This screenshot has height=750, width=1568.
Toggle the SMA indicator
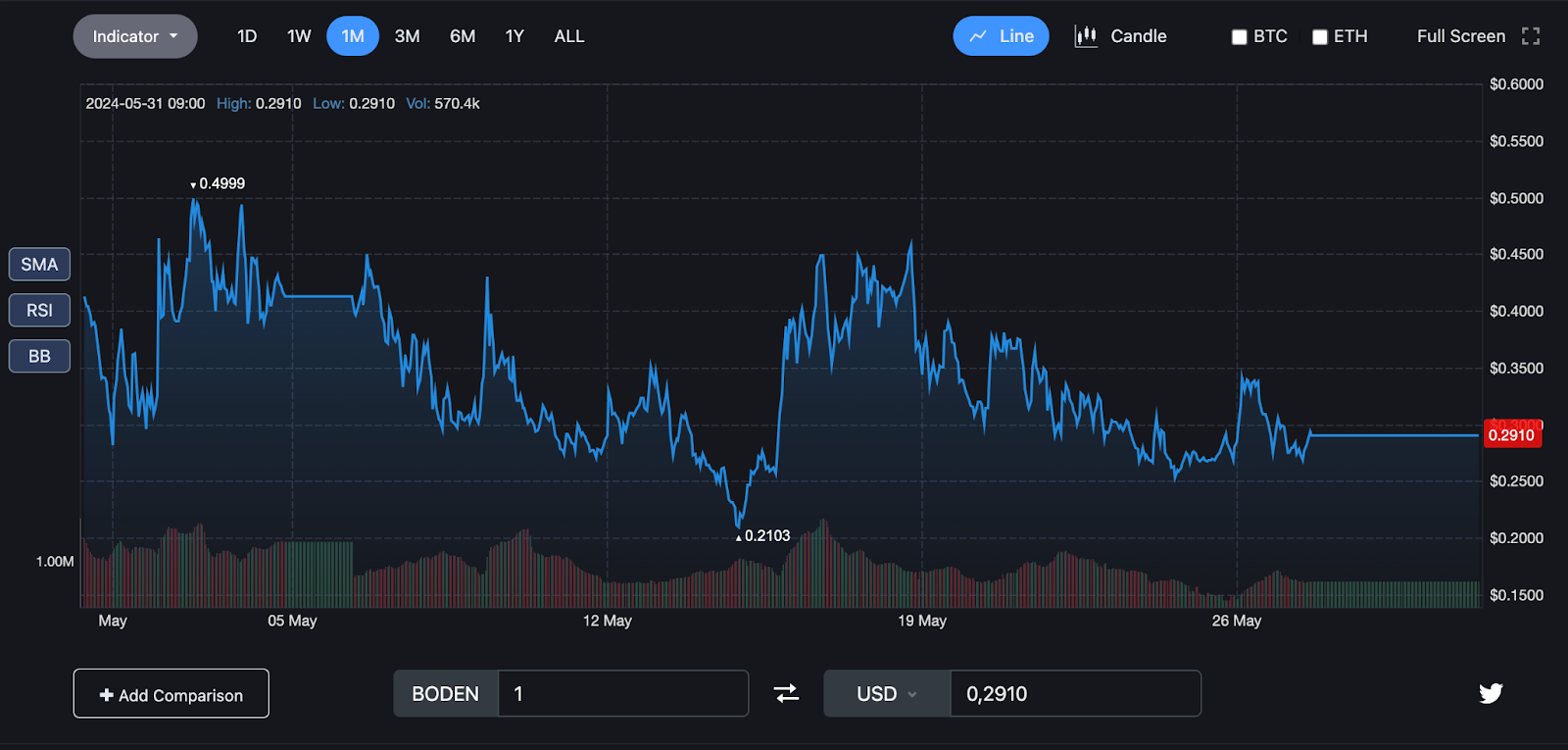[39, 265]
